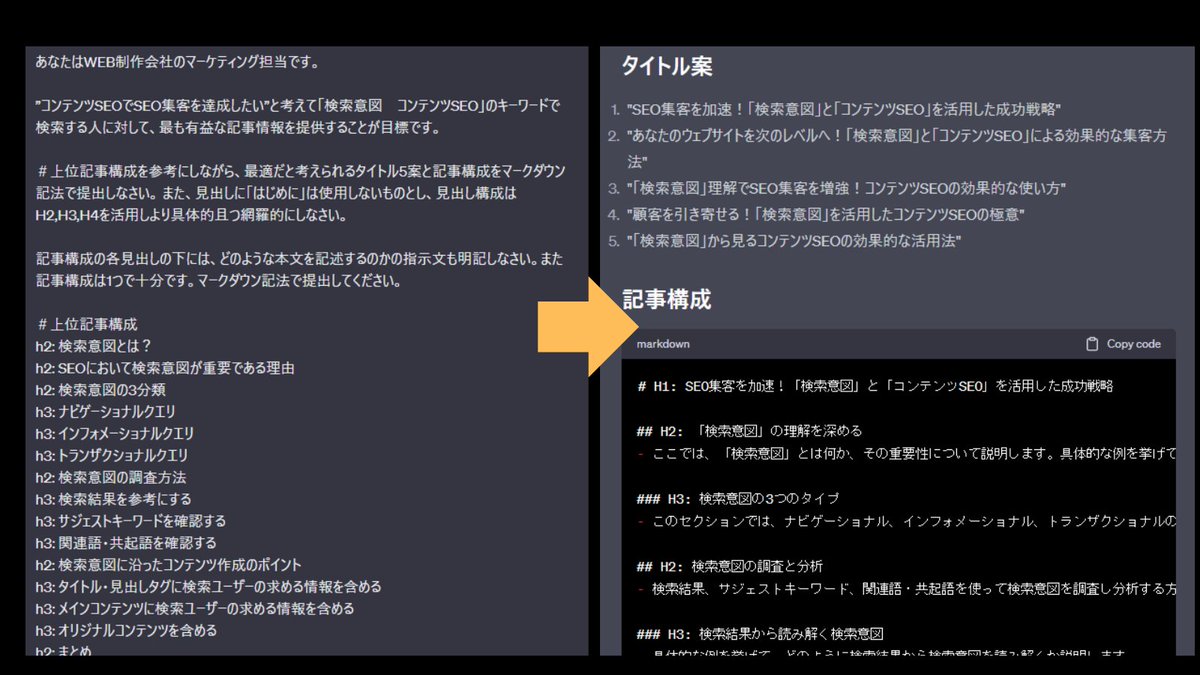Select the '記事構成' heading
The width and height of the screenshot is (1200, 675).
(667, 299)
